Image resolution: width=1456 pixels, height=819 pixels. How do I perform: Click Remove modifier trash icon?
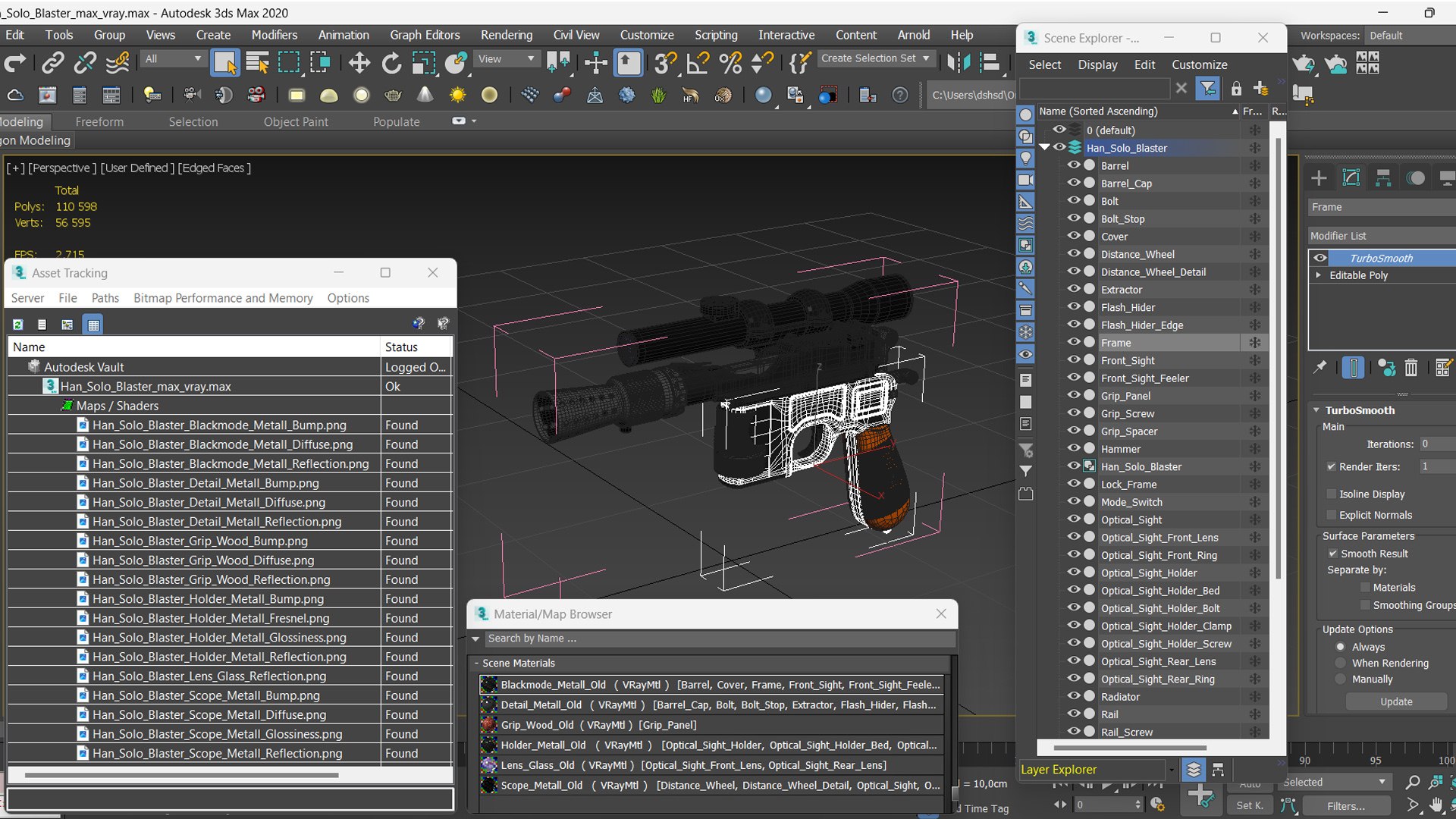click(x=1410, y=368)
